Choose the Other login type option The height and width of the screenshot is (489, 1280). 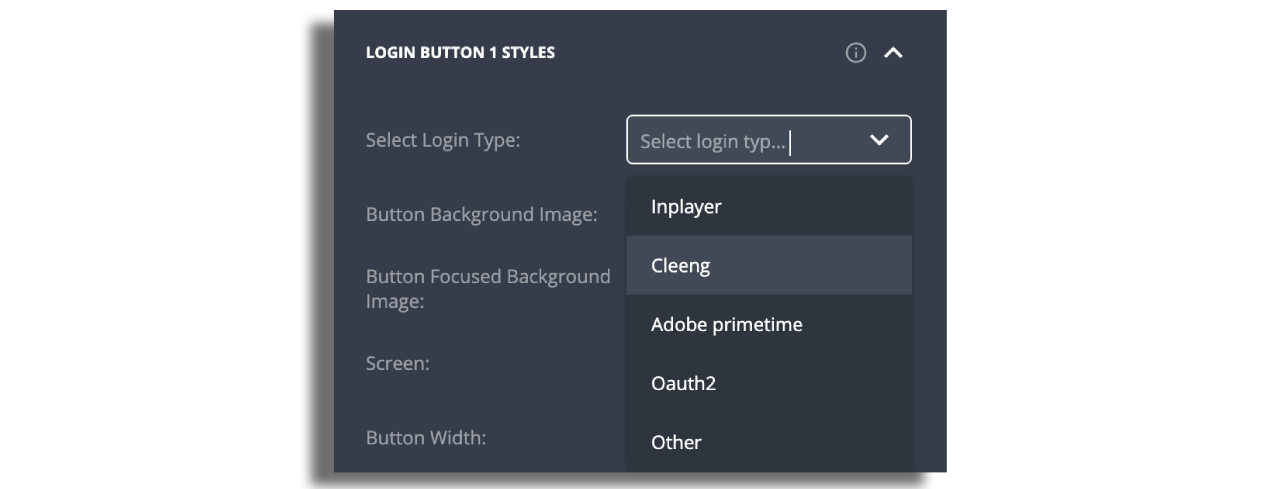pos(676,442)
